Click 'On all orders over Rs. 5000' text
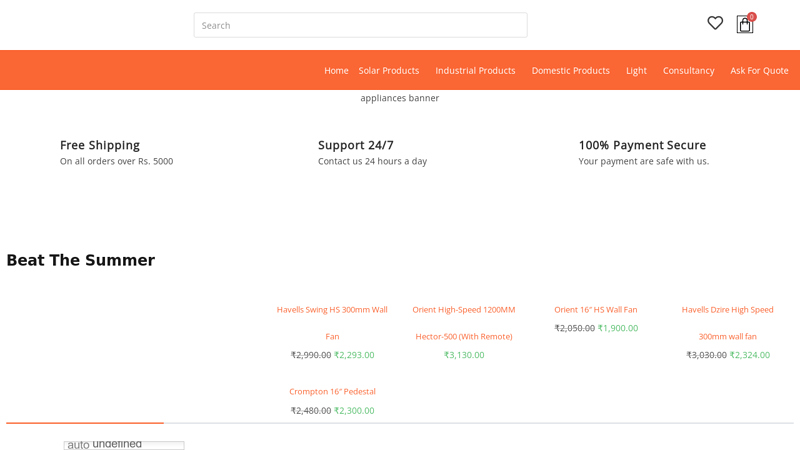This screenshot has height=450, width=800. pos(116,161)
